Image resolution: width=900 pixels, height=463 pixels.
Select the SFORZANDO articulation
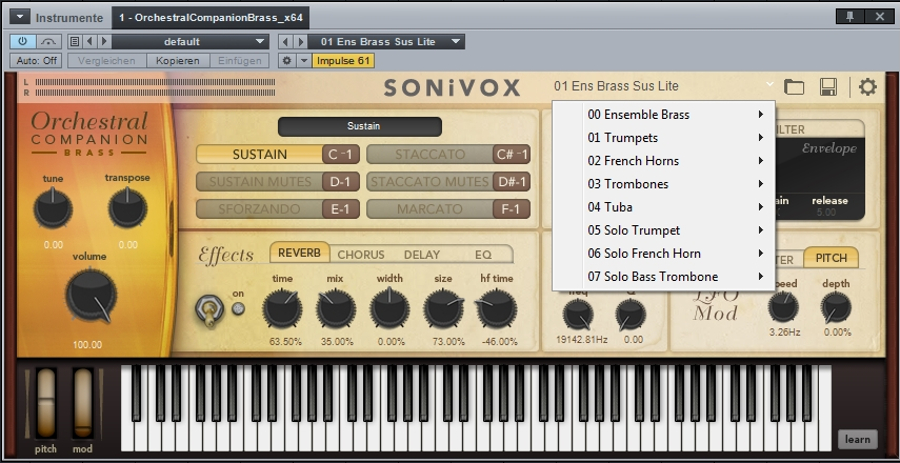[259, 209]
